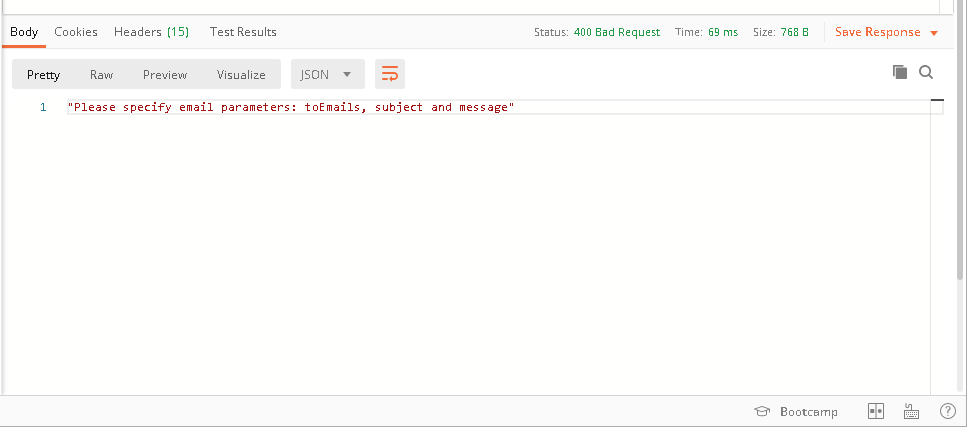
Task: Open the Headers (15) tab
Action: (152, 32)
